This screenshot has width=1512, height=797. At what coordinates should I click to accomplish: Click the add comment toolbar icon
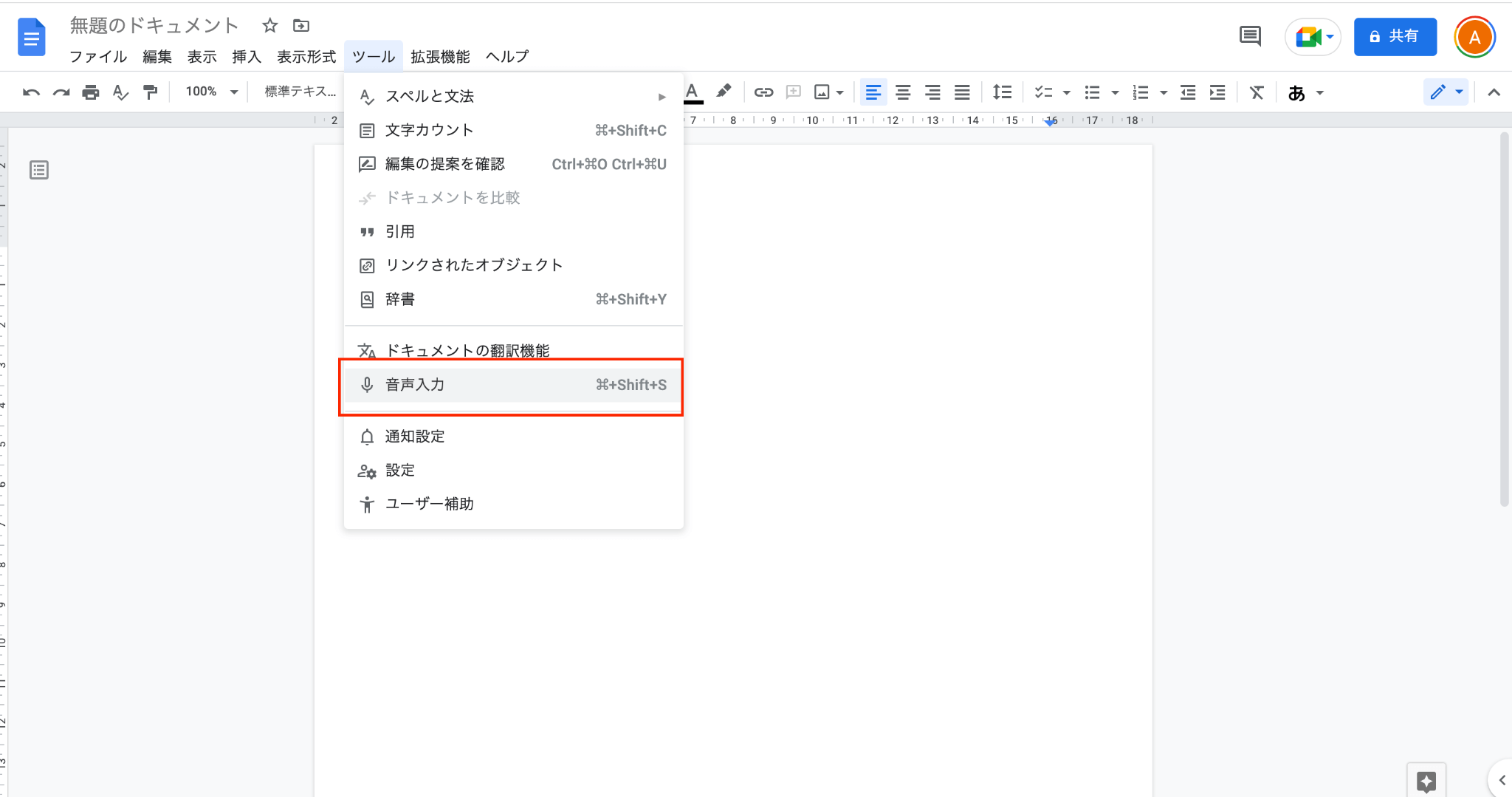click(794, 92)
